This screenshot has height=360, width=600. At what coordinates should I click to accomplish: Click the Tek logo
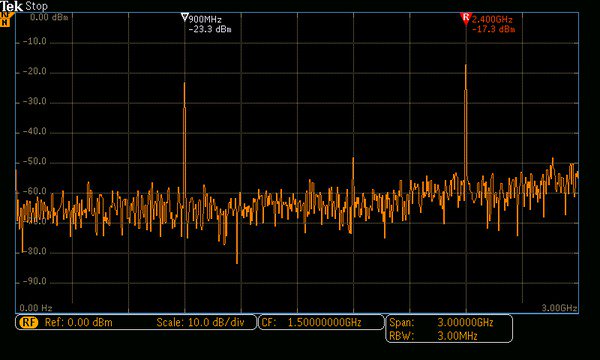[x=11, y=6]
